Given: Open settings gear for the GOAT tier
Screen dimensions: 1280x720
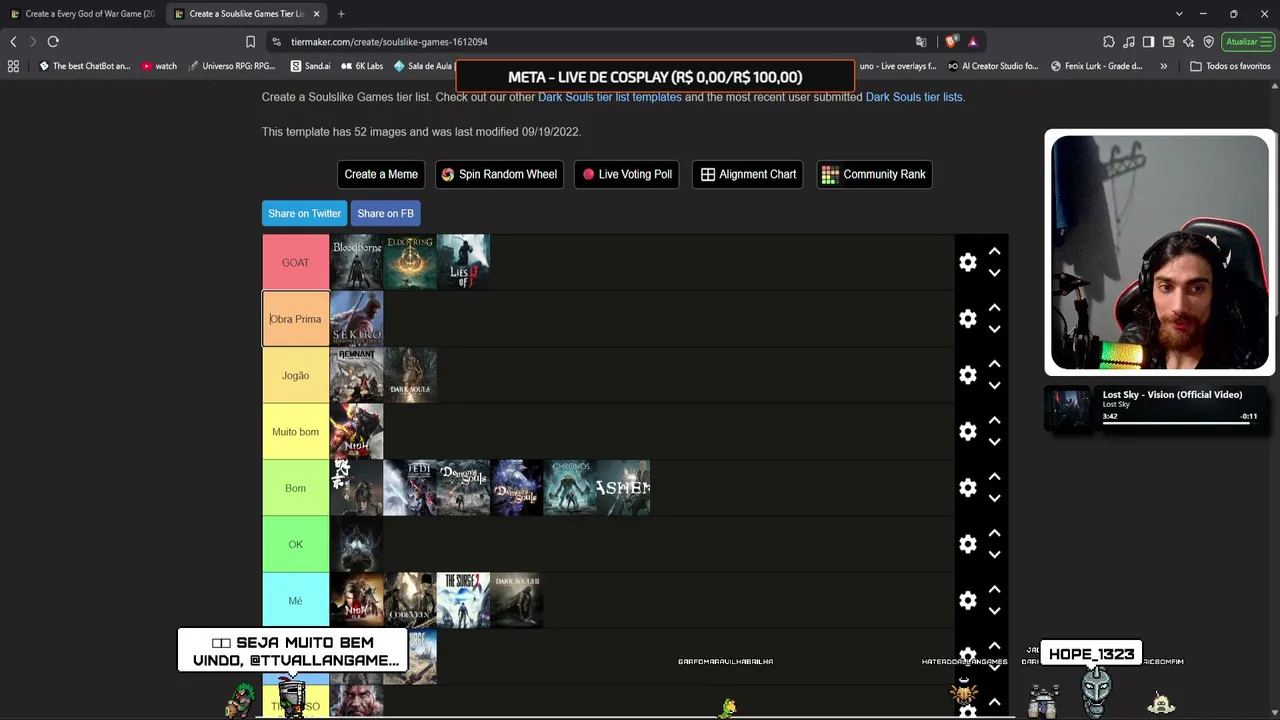Looking at the screenshot, I should click(967, 262).
